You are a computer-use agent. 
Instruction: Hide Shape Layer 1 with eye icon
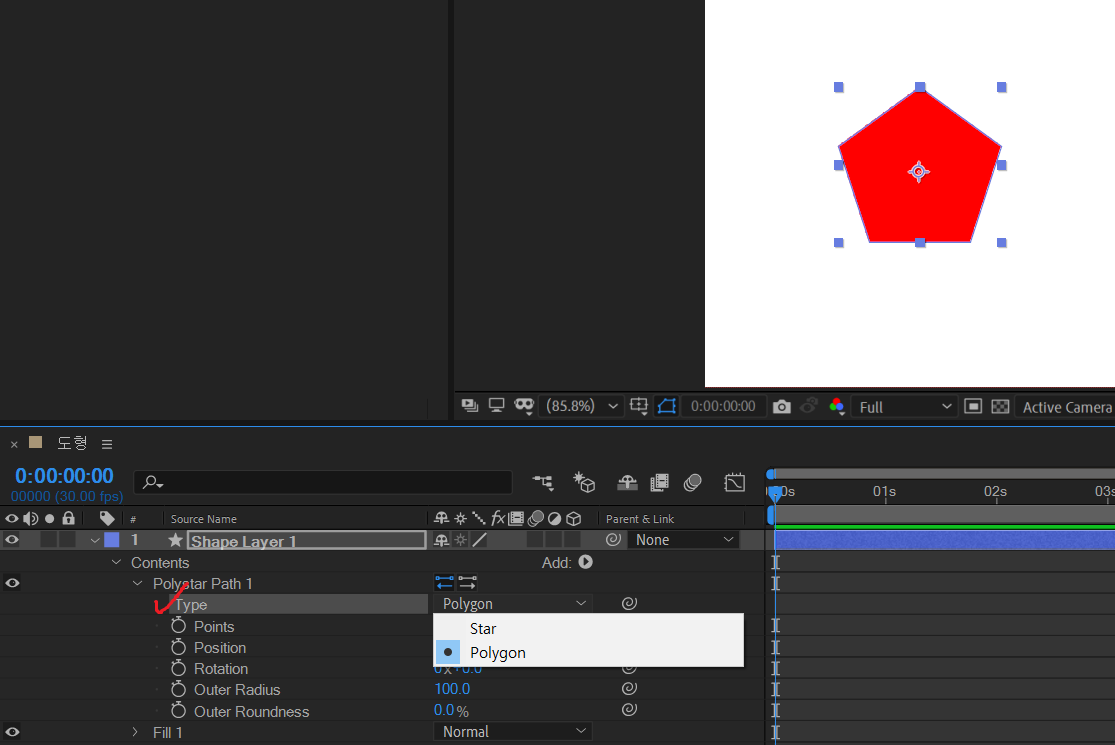(x=12, y=540)
